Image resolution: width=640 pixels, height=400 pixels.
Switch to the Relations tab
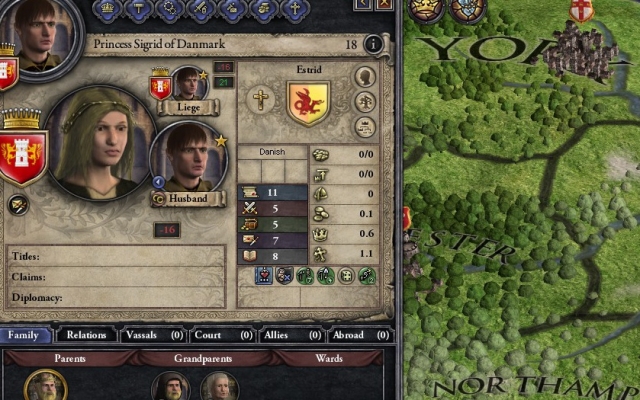[x=86, y=335]
